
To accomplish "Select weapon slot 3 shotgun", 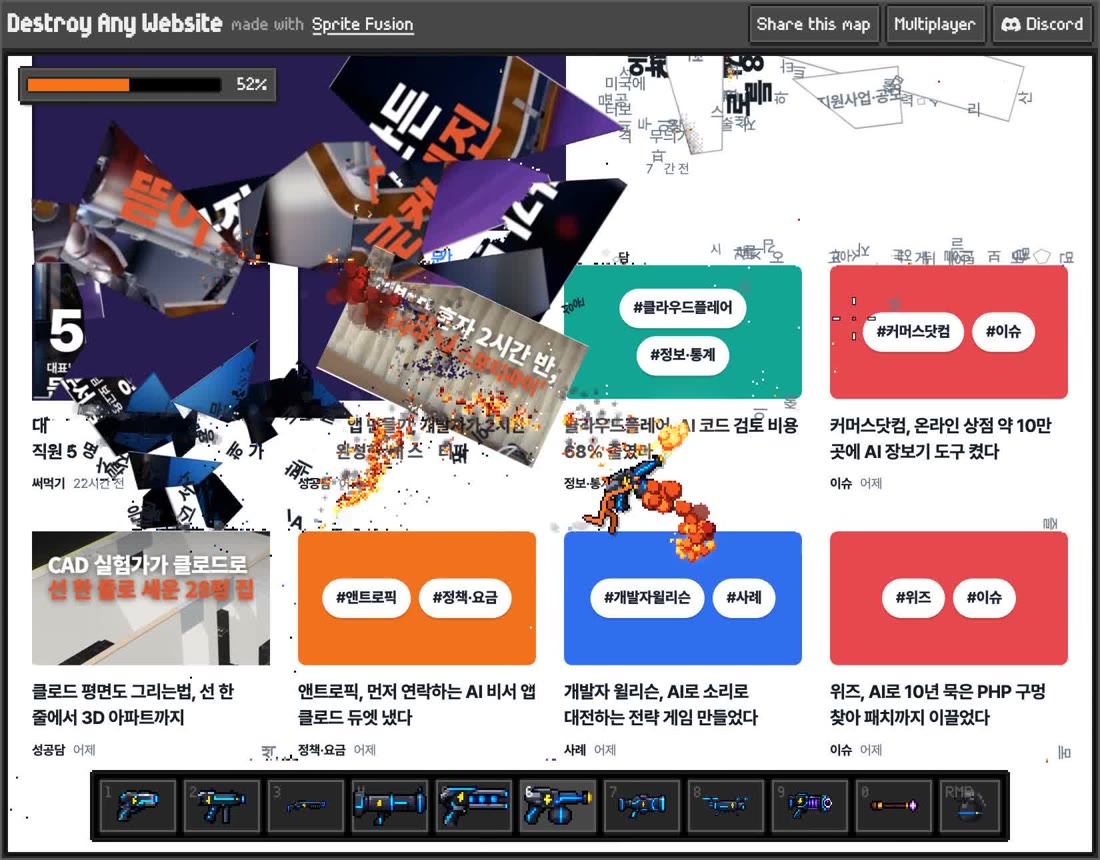I will point(306,805).
